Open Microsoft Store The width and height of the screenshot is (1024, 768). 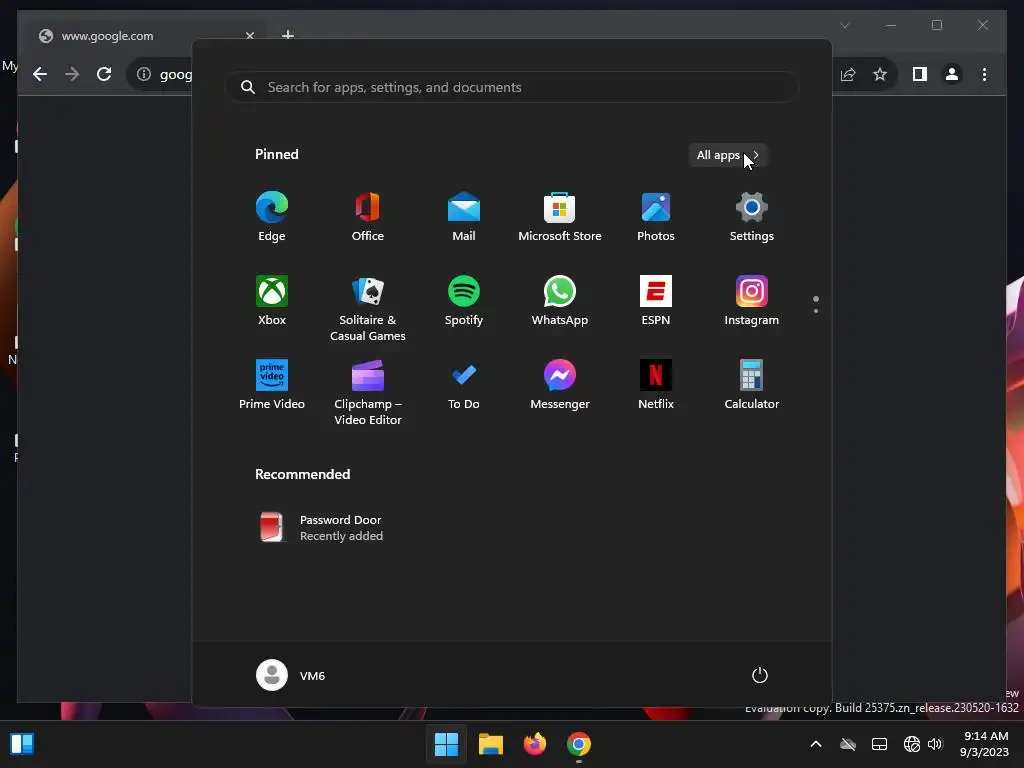560,217
